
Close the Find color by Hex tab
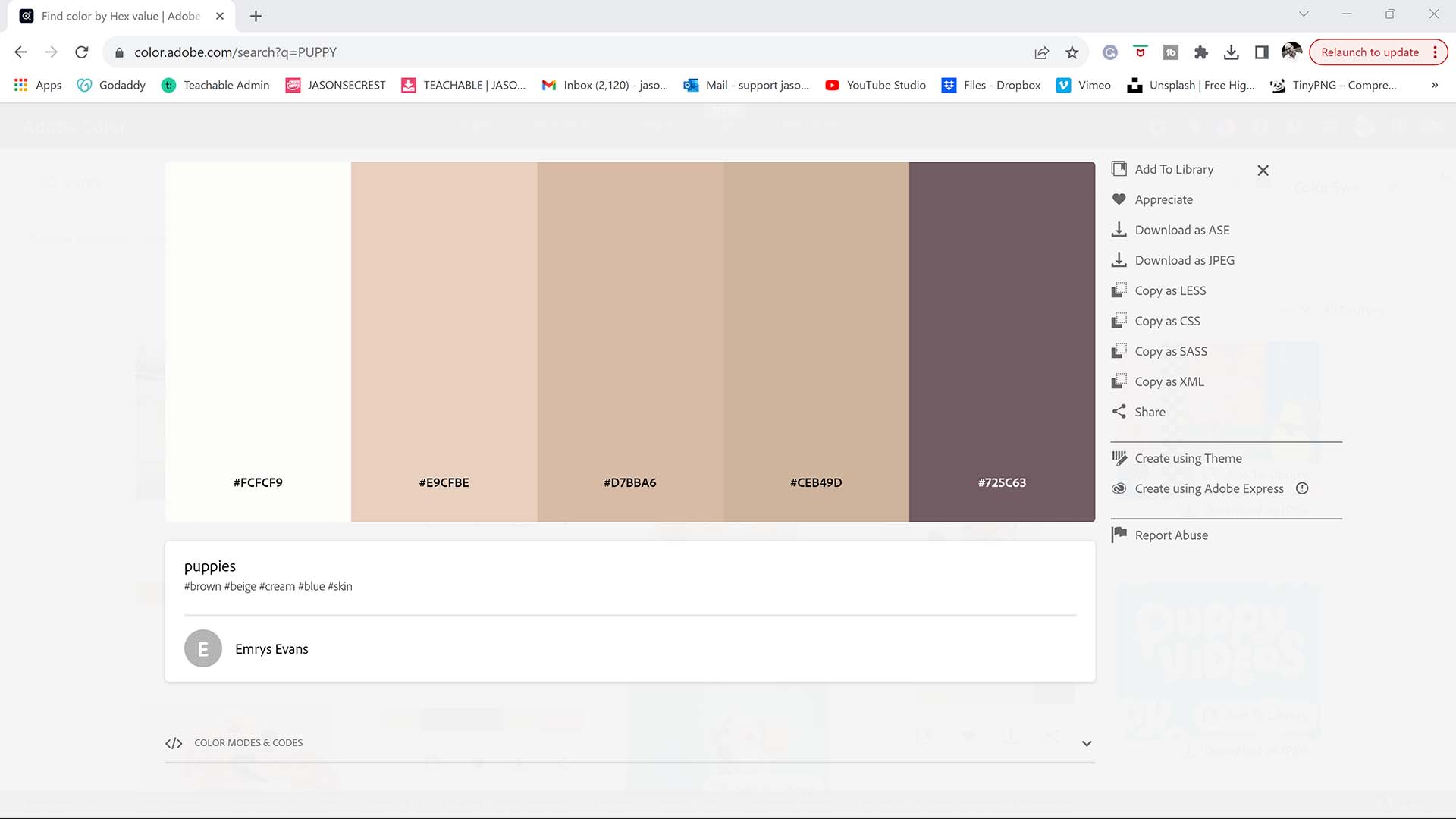220,16
